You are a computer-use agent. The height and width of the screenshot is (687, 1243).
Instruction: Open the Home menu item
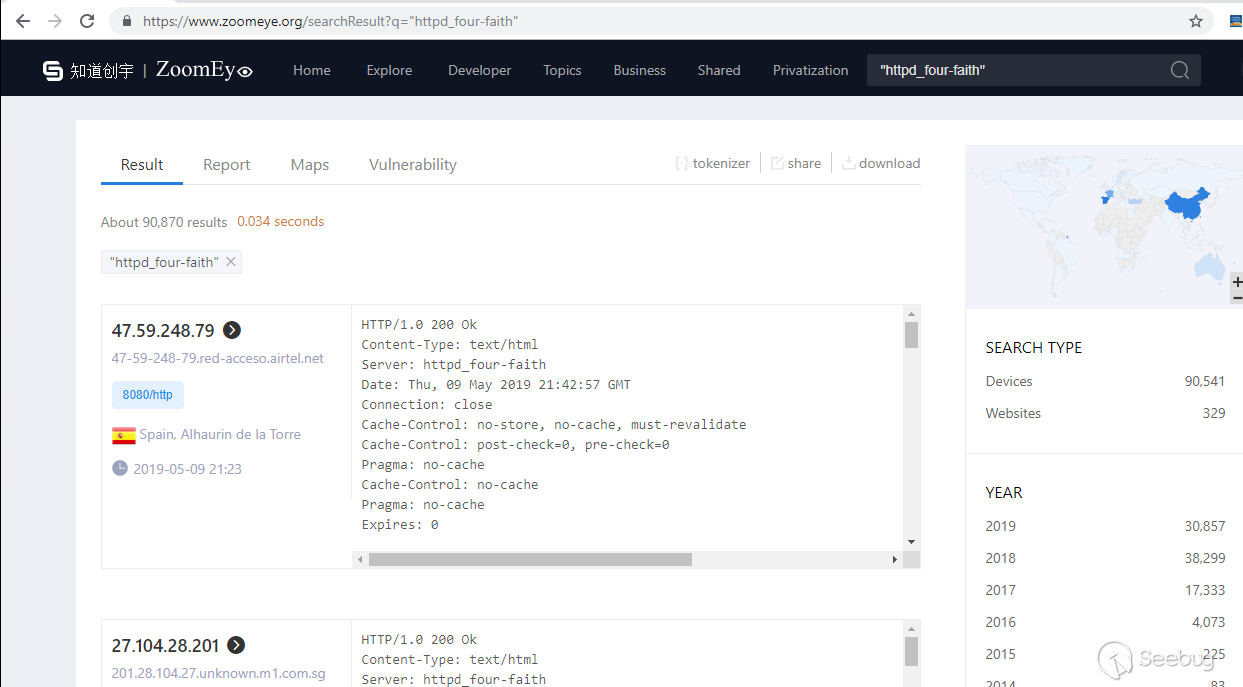pyautogui.click(x=312, y=70)
